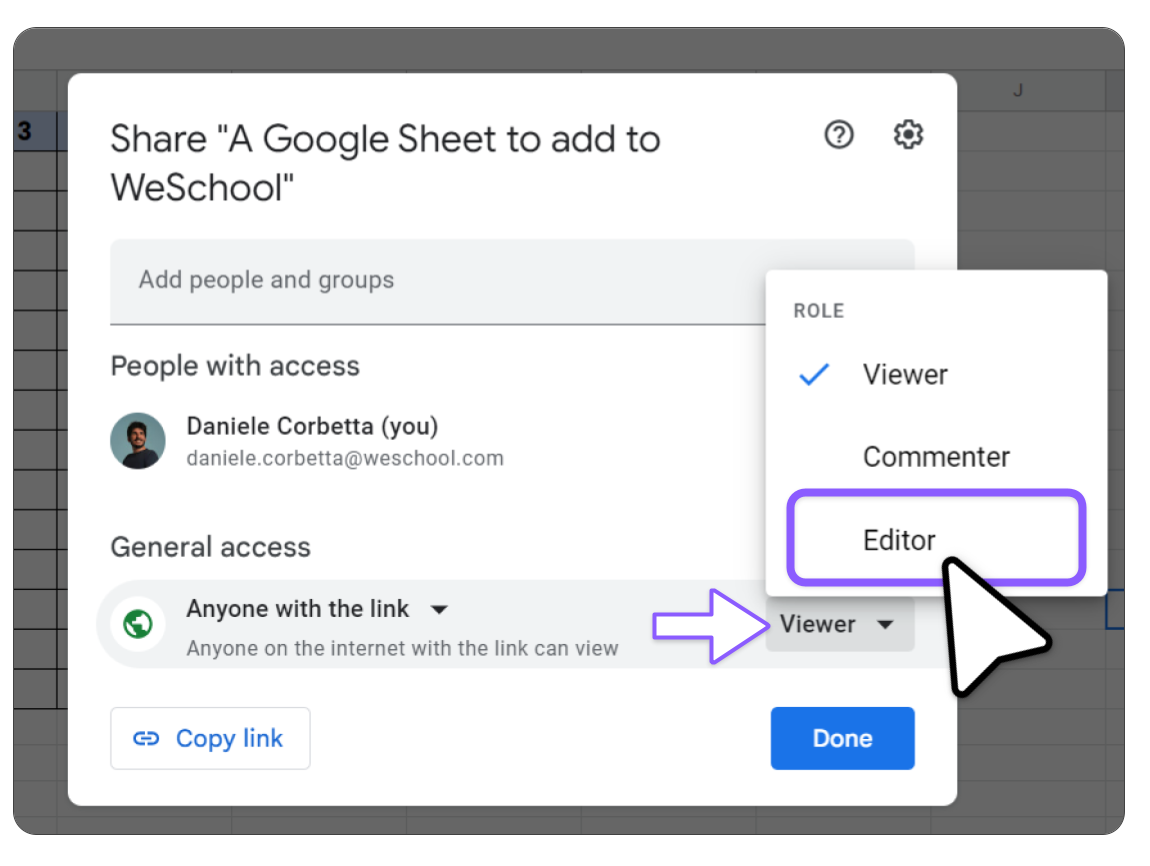Click Daniele Corbetta's profile picture

pyautogui.click(x=138, y=441)
